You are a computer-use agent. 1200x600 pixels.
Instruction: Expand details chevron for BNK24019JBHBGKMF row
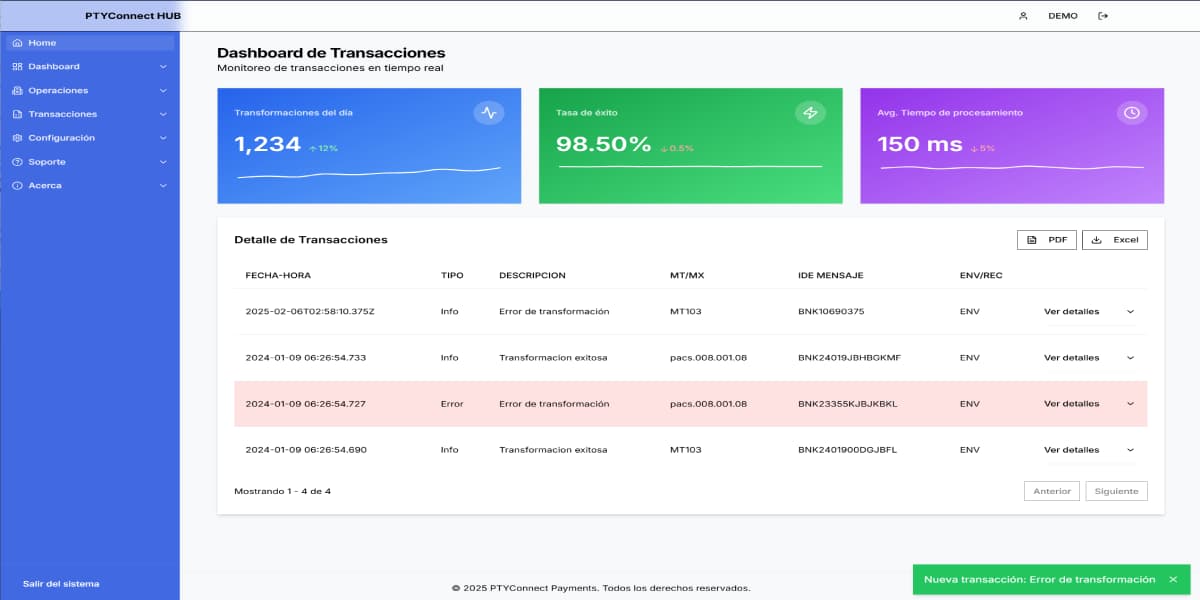(x=1131, y=358)
